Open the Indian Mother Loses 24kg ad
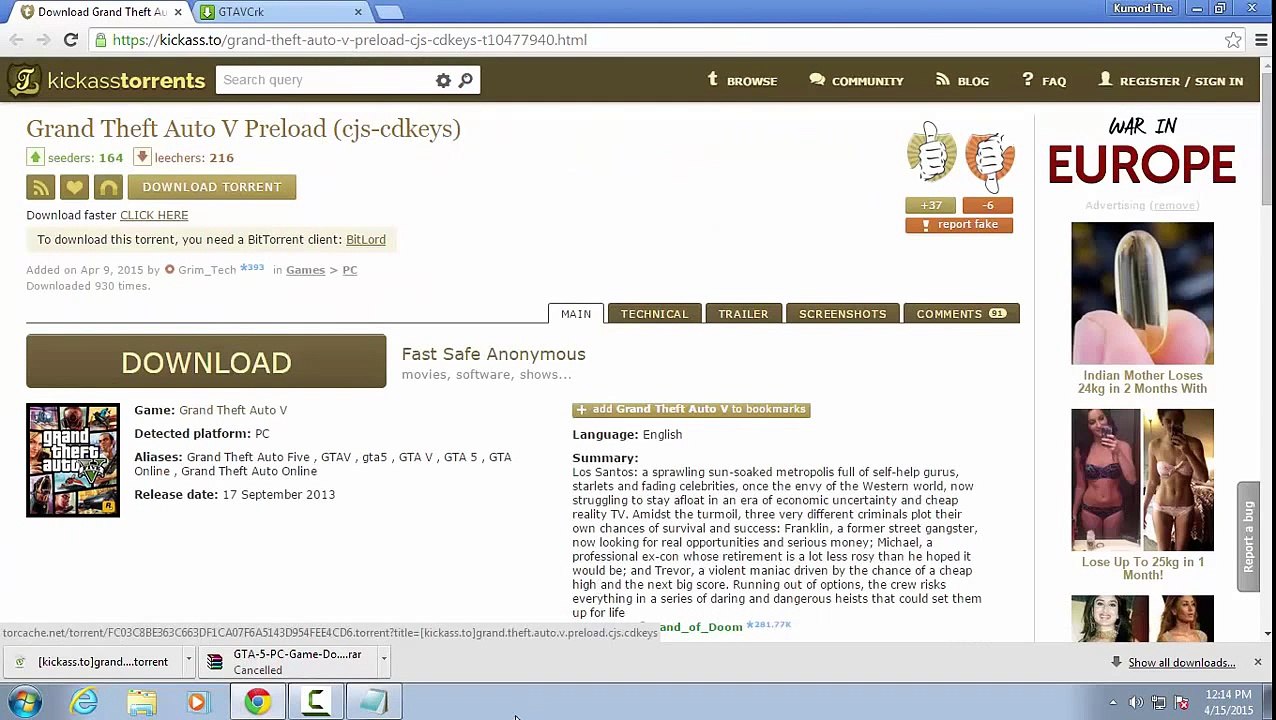The height and width of the screenshot is (720, 1276). 1143,308
